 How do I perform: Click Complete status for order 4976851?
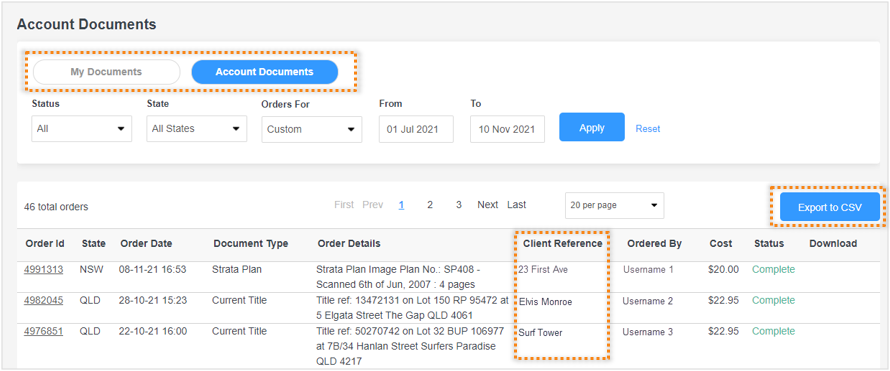(774, 331)
